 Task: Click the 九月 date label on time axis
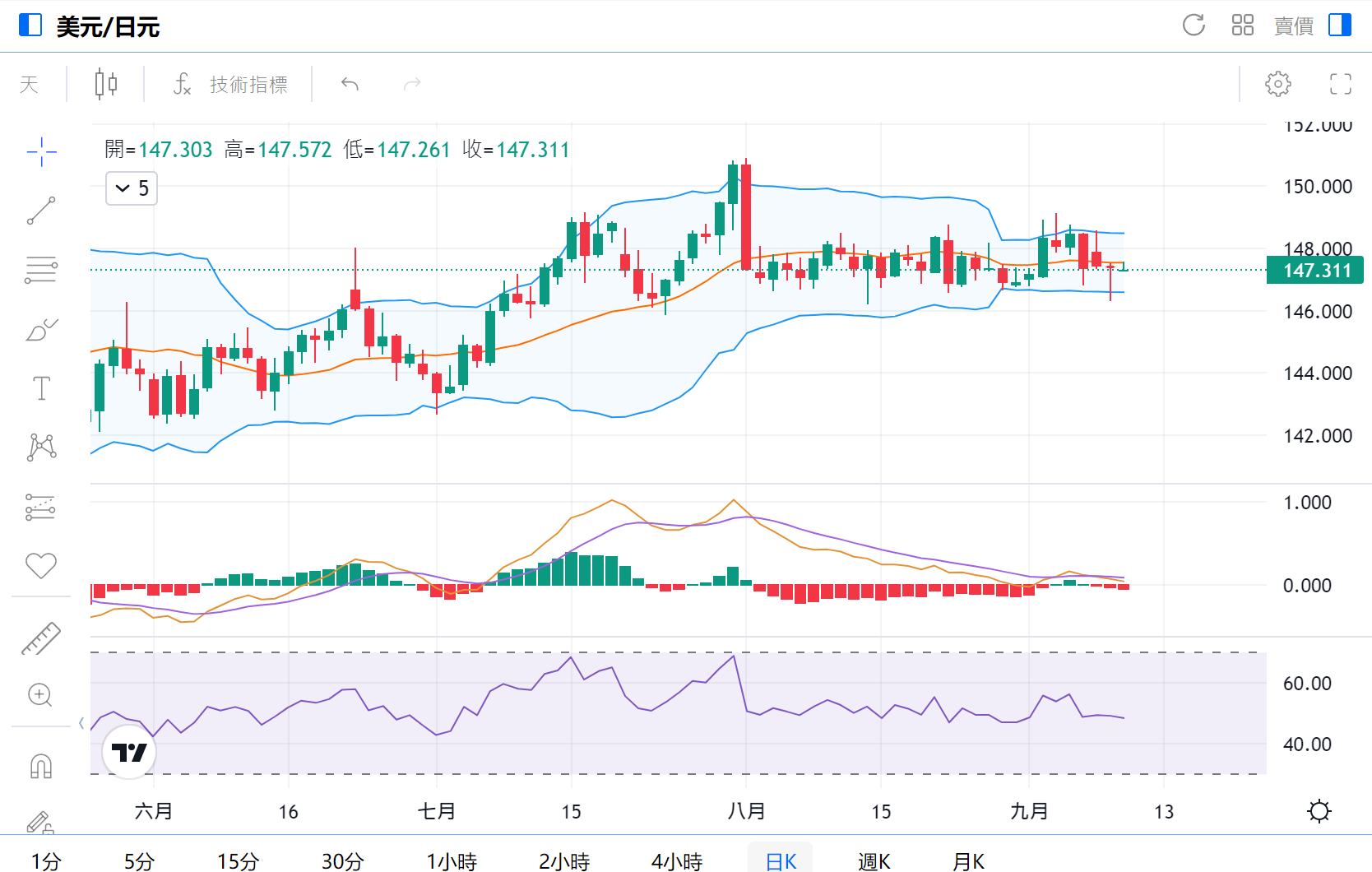(1029, 811)
